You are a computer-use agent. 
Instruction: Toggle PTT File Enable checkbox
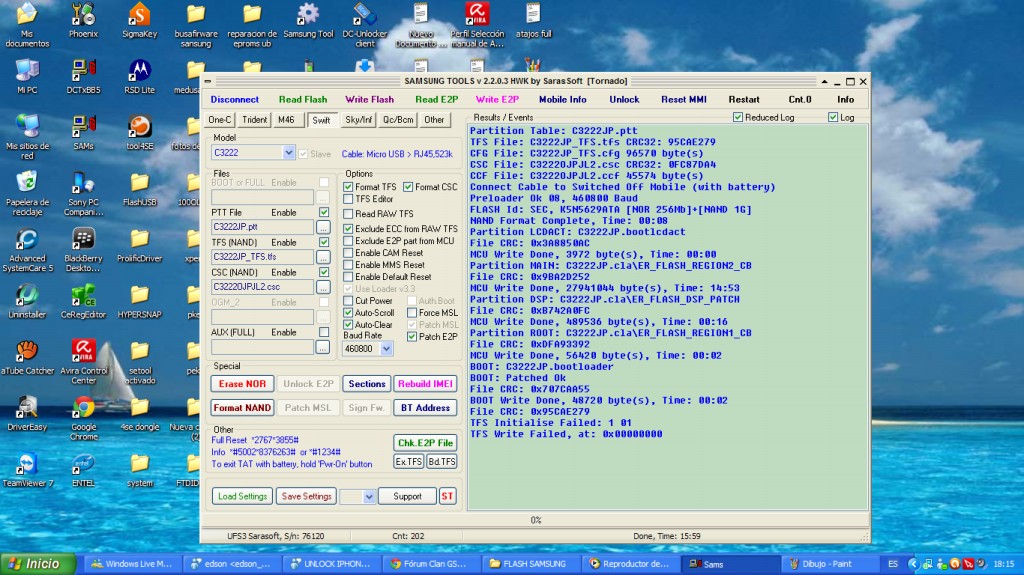324,212
